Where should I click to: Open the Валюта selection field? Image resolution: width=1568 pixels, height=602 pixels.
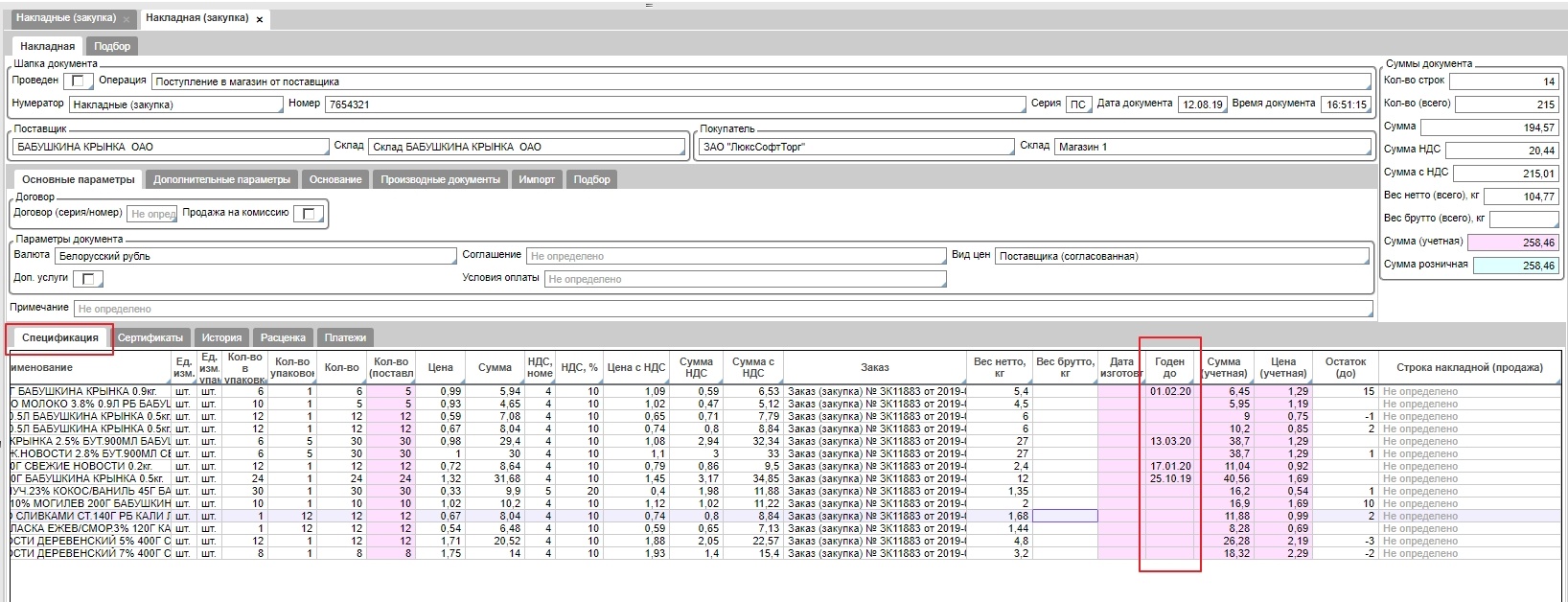pos(254,256)
